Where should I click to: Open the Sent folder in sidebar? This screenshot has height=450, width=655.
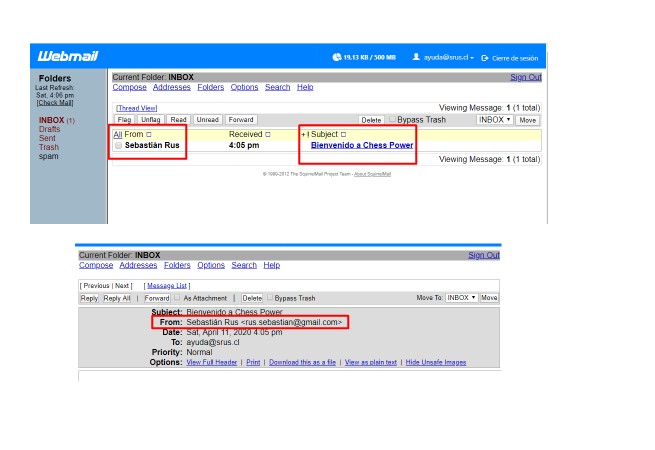(x=48, y=139)
